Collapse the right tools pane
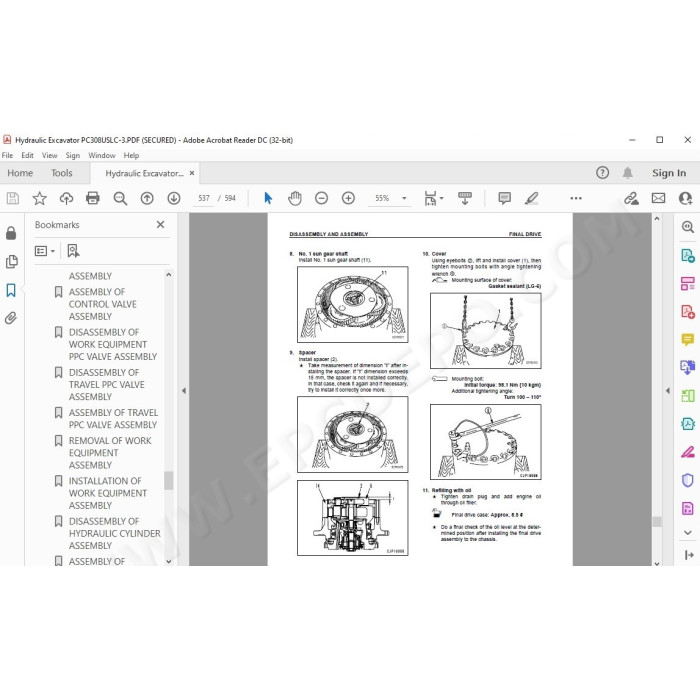Screen dimensions: 700x700 coord(688,555)
